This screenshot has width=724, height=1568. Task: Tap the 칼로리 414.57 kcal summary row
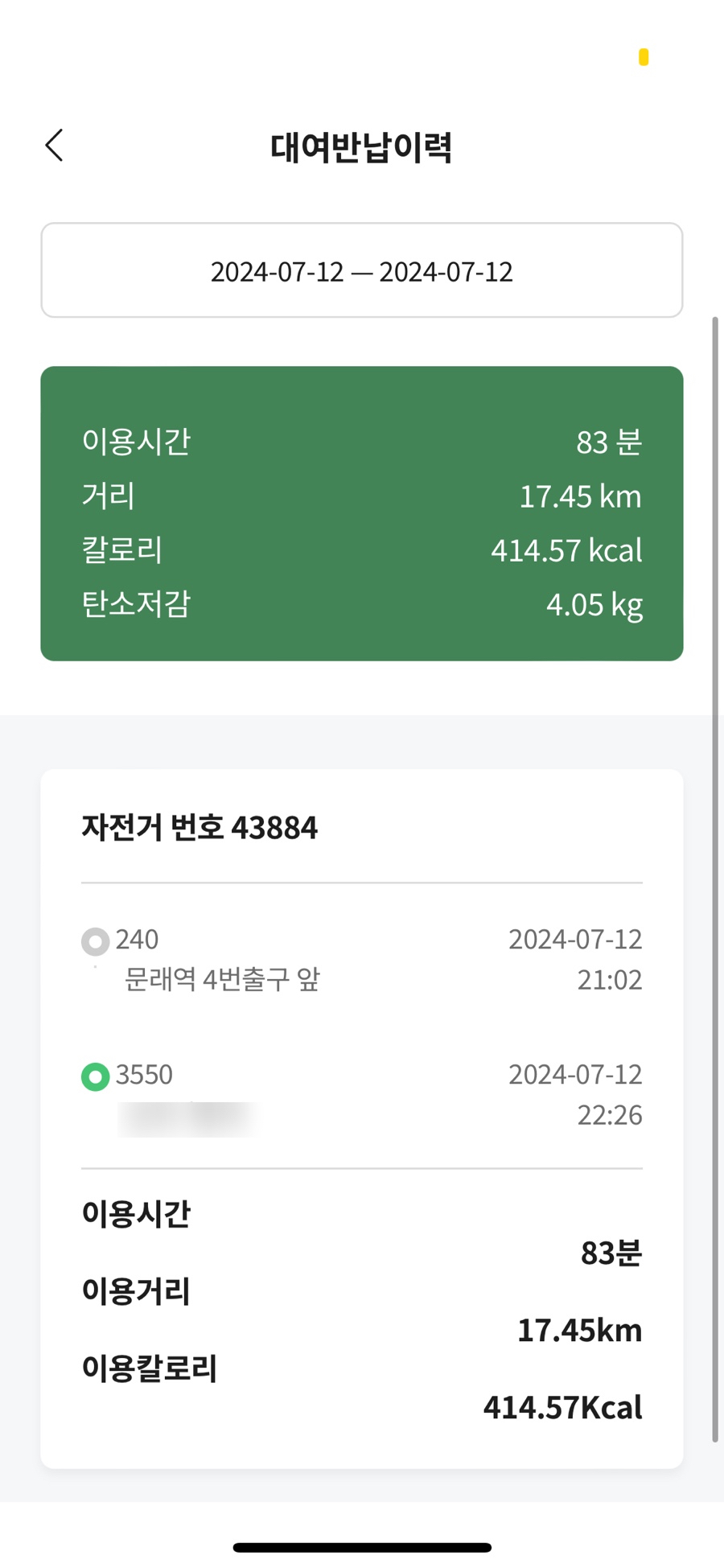click(361, 550)
